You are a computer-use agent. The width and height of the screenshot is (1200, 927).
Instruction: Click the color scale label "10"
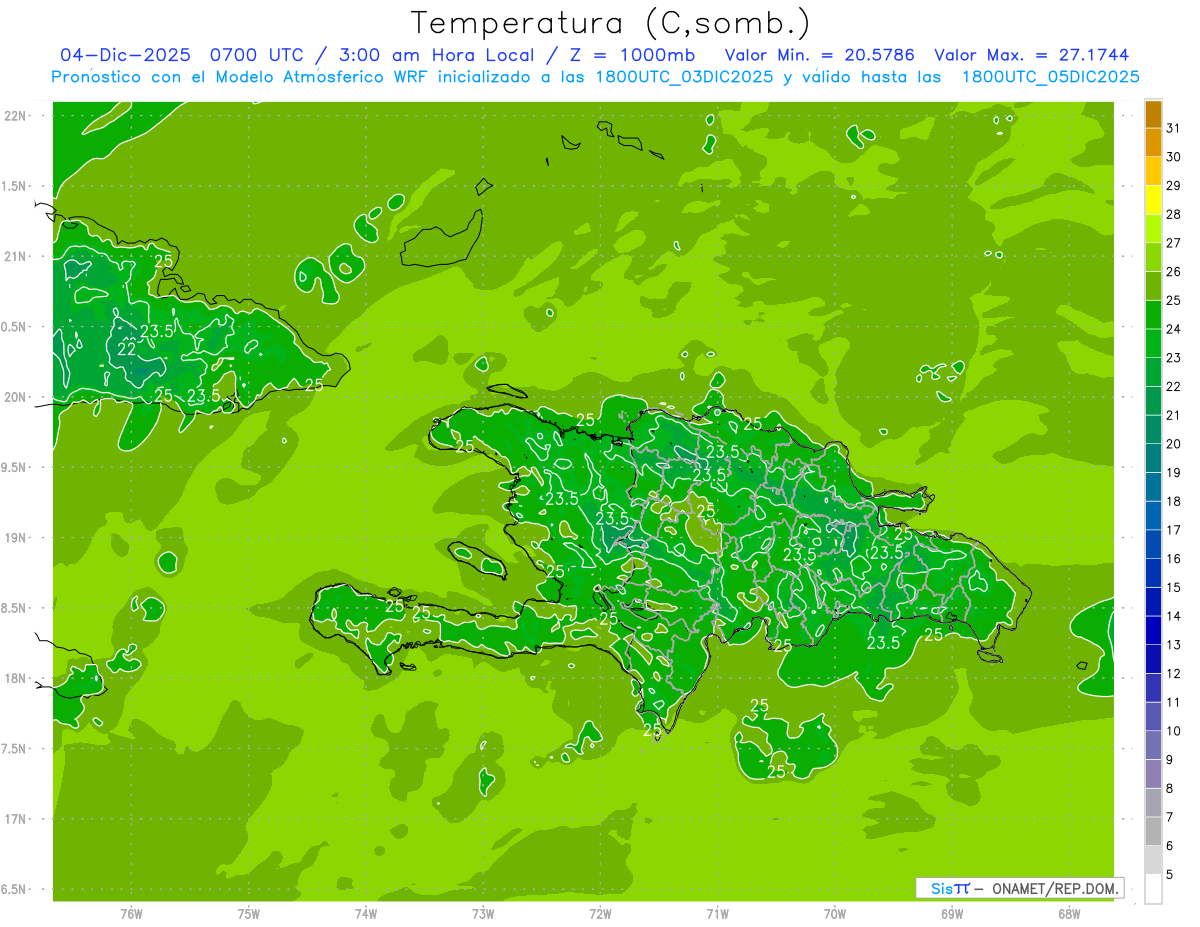1173,731
